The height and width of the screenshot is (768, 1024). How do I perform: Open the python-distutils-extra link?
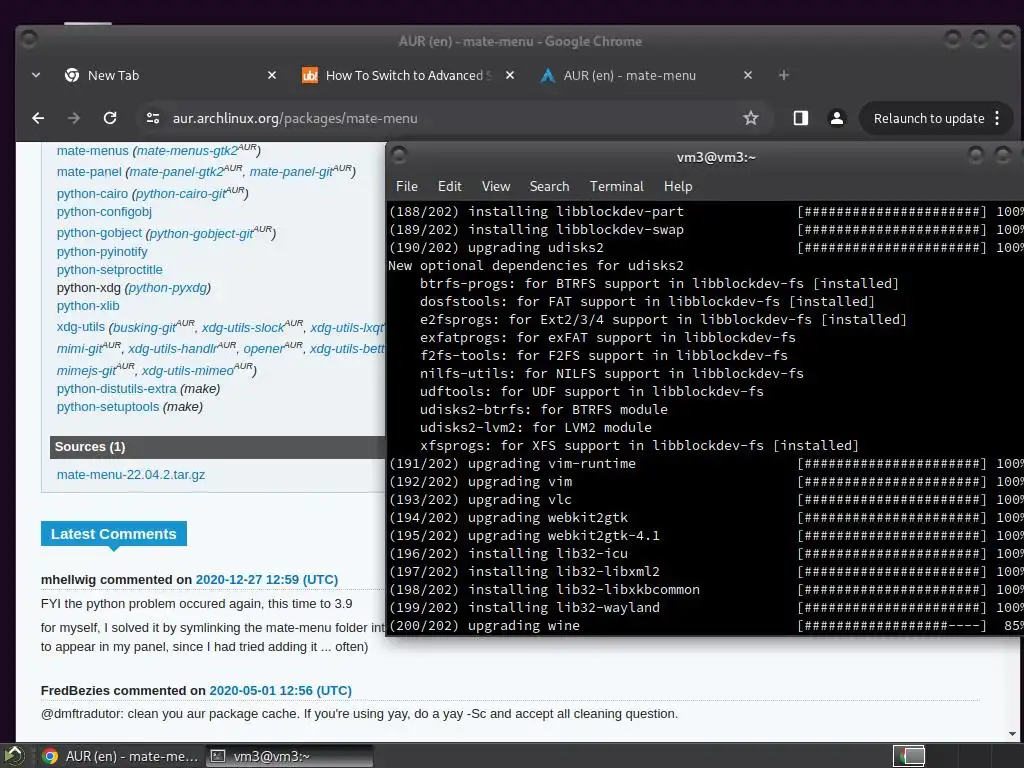116,389
